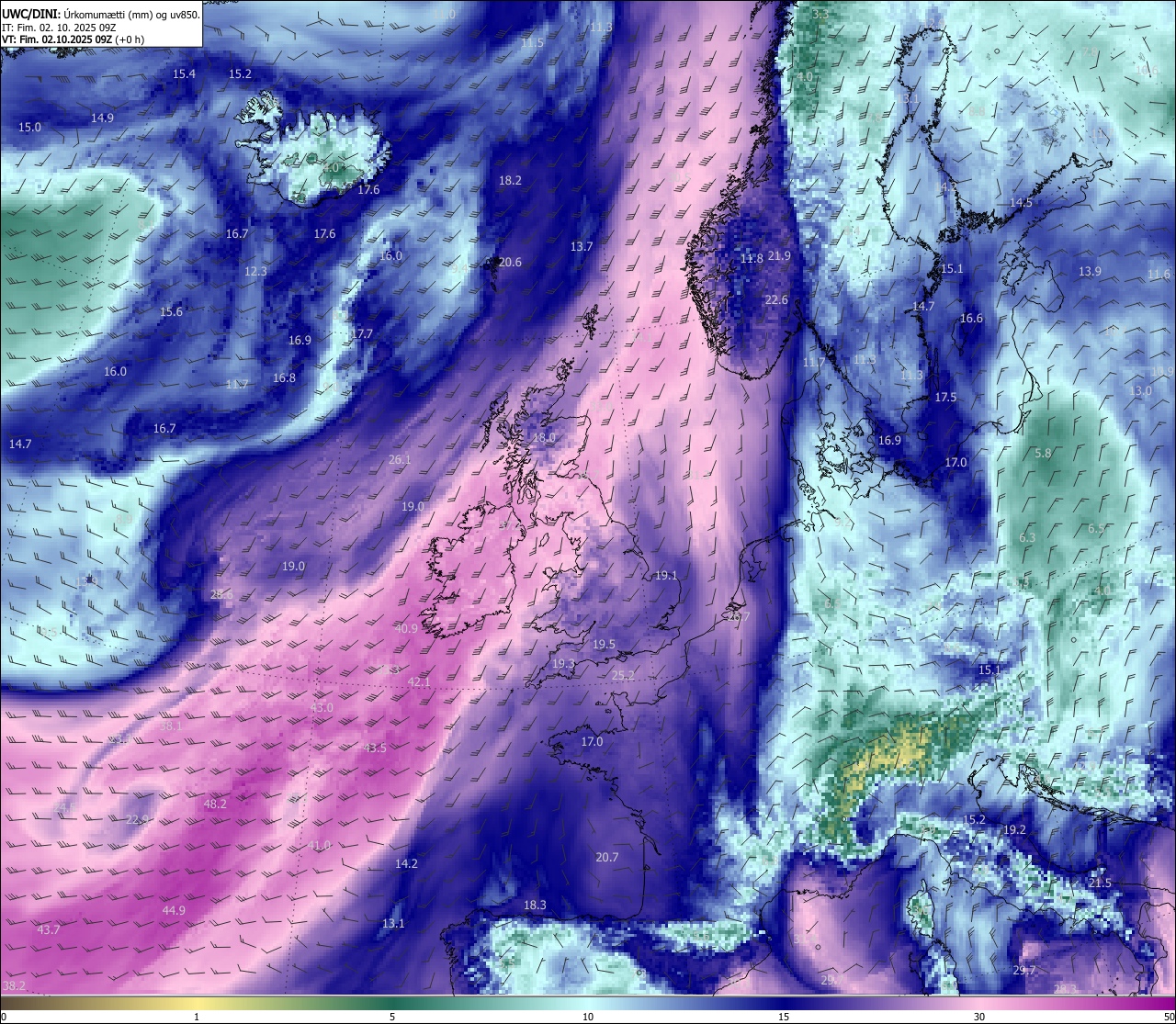Click the map value '25.2'
The width and height of the screenshot is (1176, 1024).
click(623, 675)
